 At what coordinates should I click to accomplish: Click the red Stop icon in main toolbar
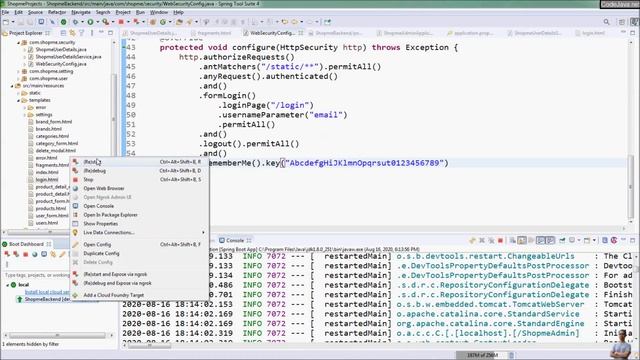pyautogui.click(x=121, y=22)
